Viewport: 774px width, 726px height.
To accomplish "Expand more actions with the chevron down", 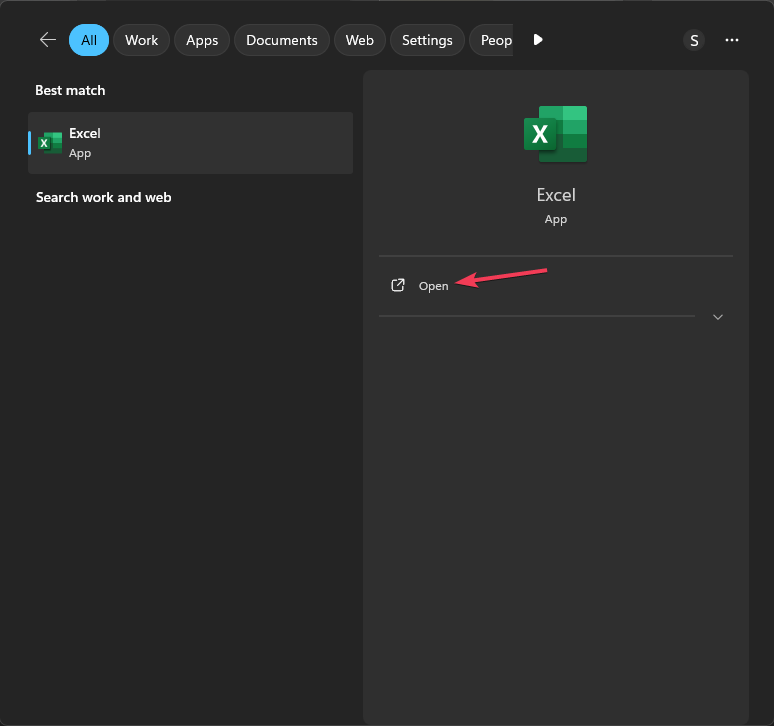I will click(717, 317).
